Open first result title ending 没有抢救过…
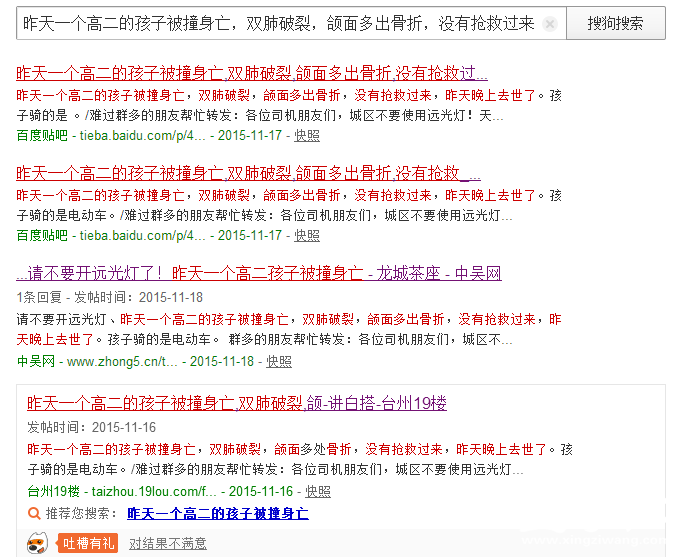 252,73
